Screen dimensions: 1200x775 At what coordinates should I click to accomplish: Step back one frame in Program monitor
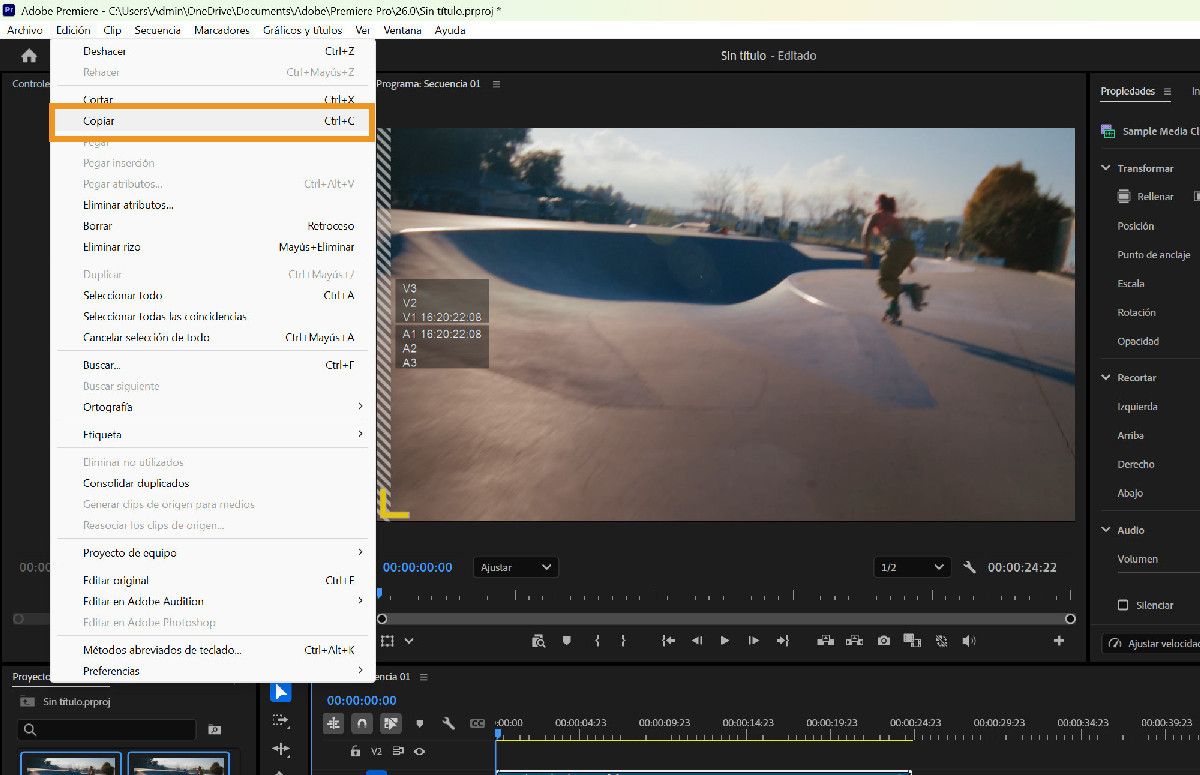pyautogui.click(x=697, y=641)
